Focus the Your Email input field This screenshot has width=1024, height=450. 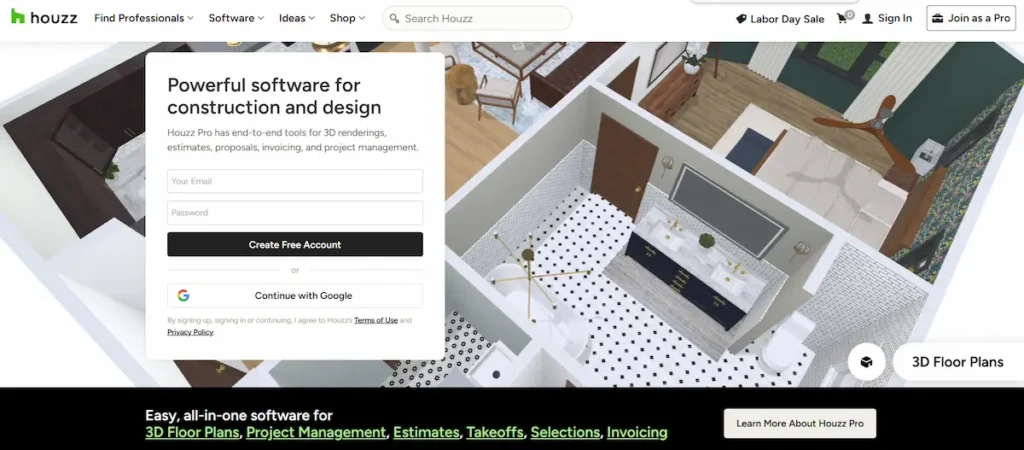point(295,181)
